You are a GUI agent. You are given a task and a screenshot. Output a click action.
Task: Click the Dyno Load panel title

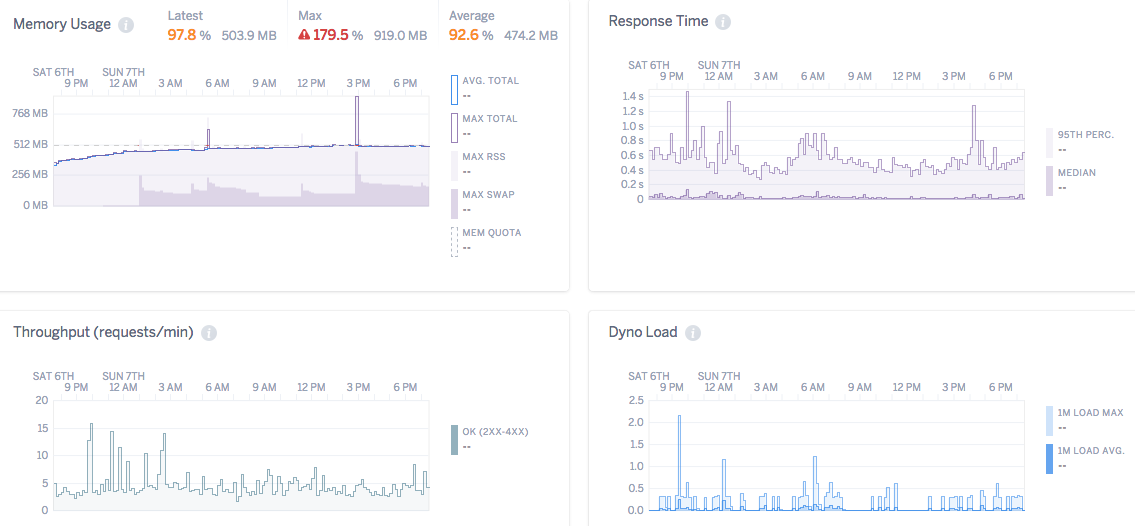pyautogui.click(x=643, y=332)
